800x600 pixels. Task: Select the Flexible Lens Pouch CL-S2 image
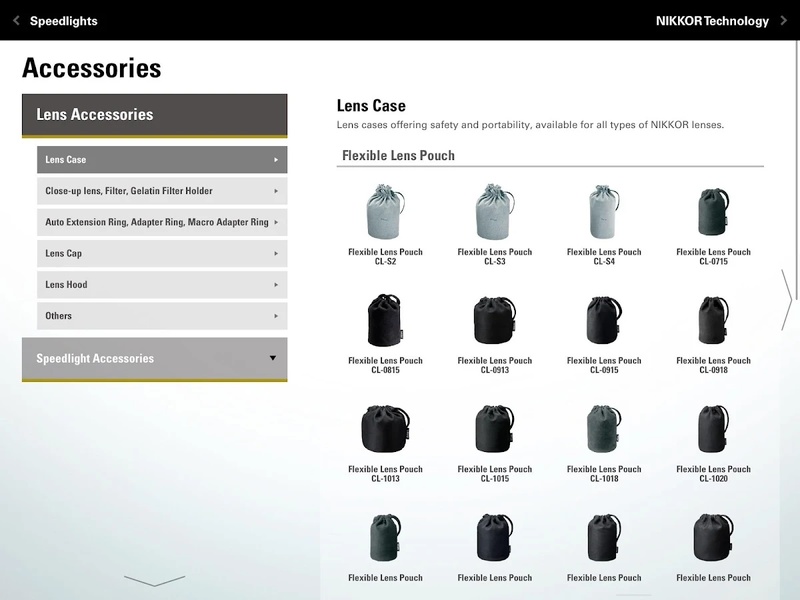tap(385, 211)
